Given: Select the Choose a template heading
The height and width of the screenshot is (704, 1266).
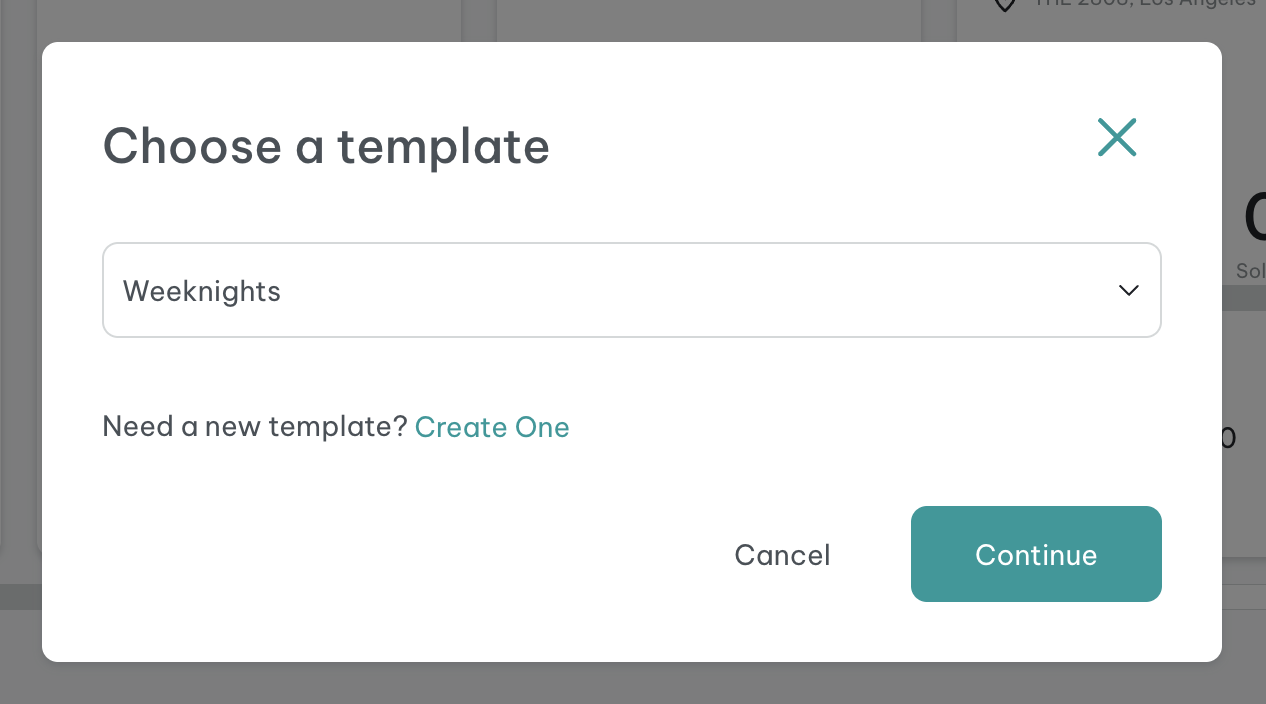Looking at the screenshot, I should click(x=327, y=146).
